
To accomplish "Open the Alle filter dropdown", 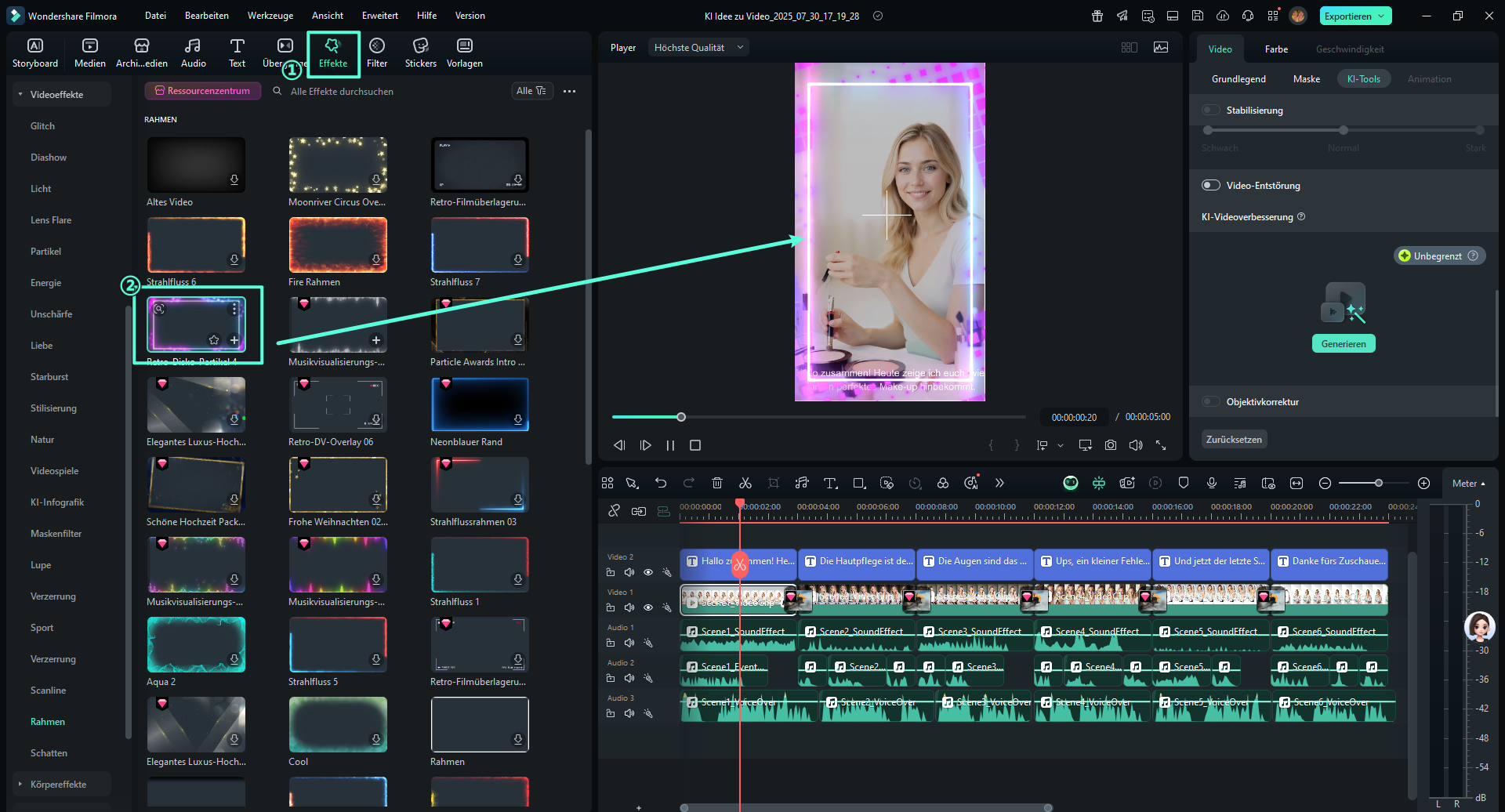I will (x=532, y=91).
